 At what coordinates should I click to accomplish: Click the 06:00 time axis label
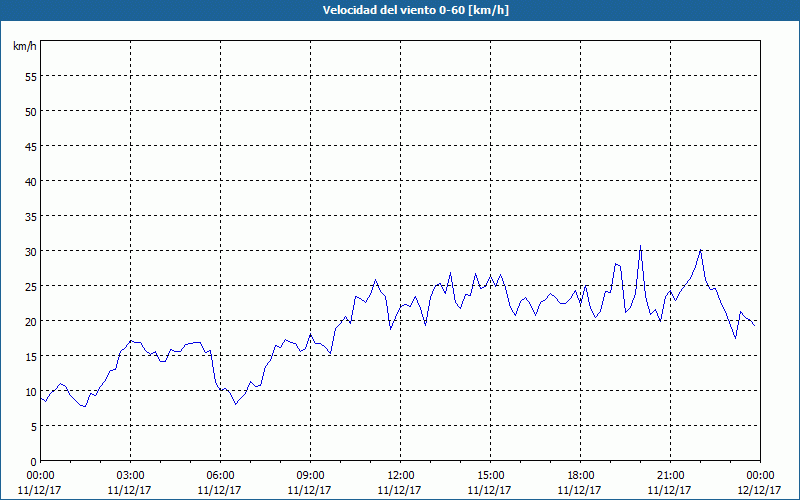coord(220,476)
